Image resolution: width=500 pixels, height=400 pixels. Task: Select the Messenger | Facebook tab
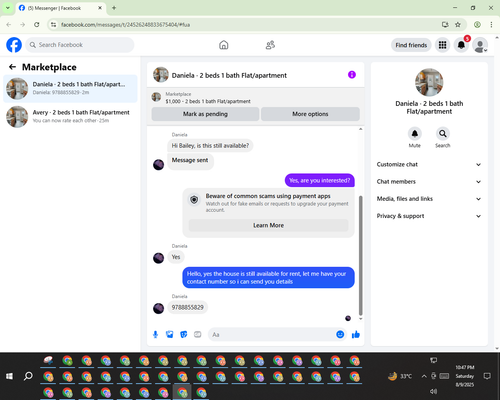coord(61,8)
